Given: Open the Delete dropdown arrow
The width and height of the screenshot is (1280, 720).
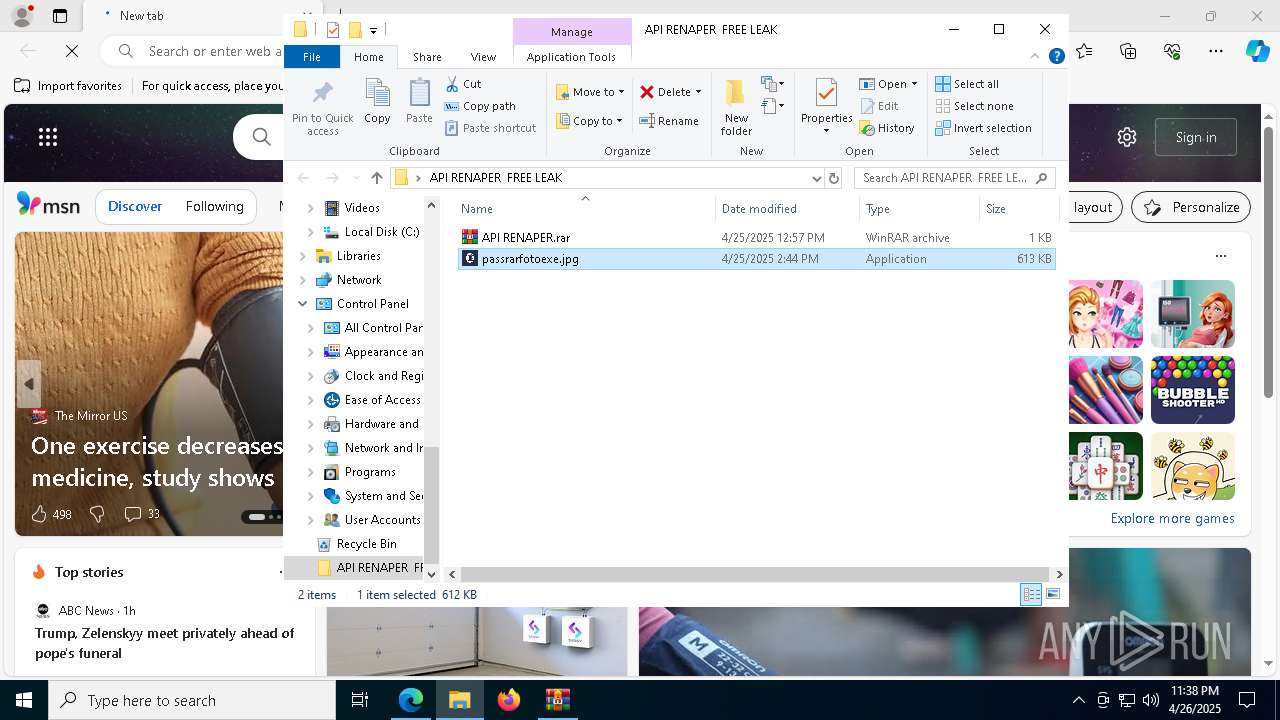Looking at the screenshot, I should pyautogui.click(x=698, y=92).
